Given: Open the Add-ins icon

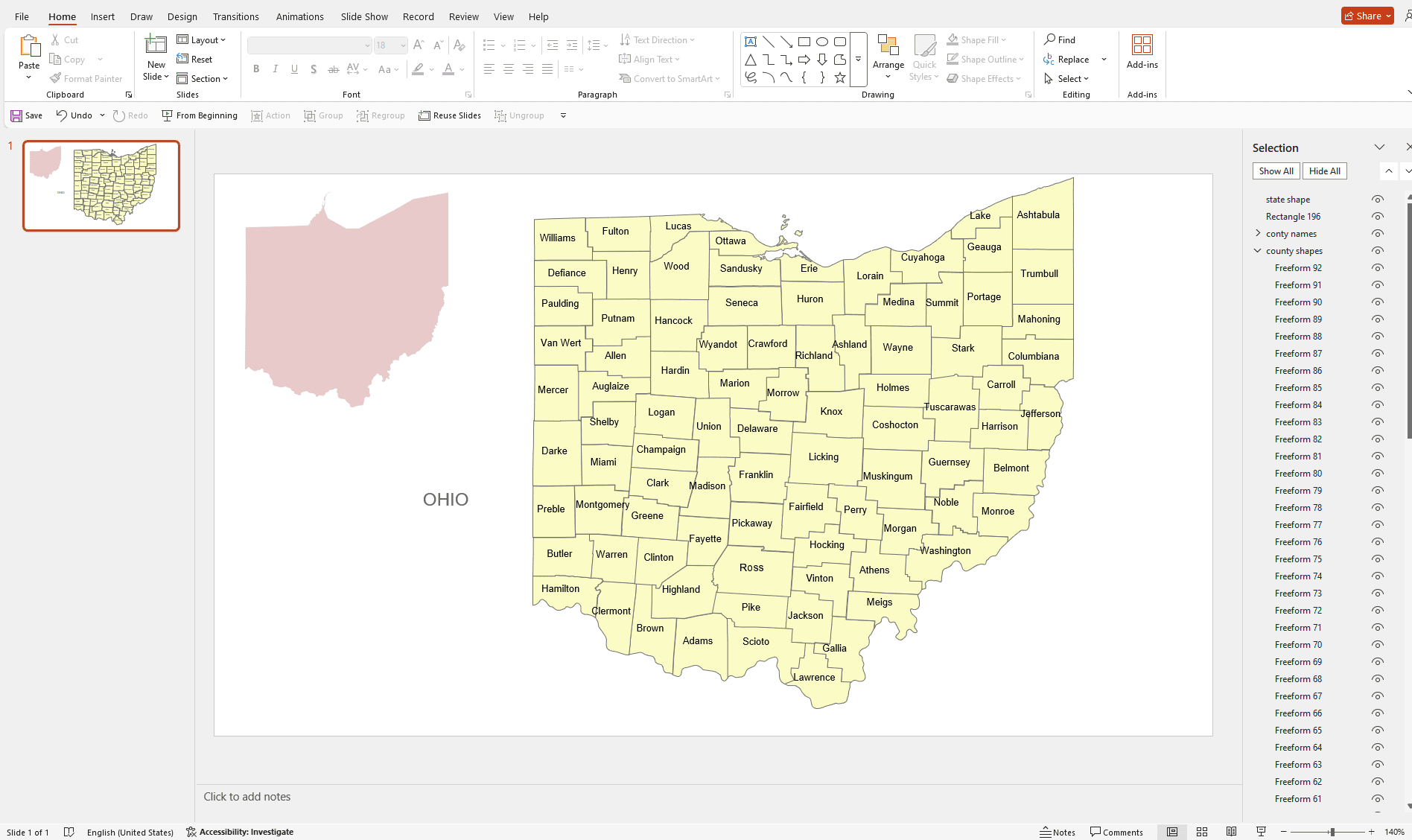Looking at the screenshot, I should pyautogui.click(x=1142, y=45).
